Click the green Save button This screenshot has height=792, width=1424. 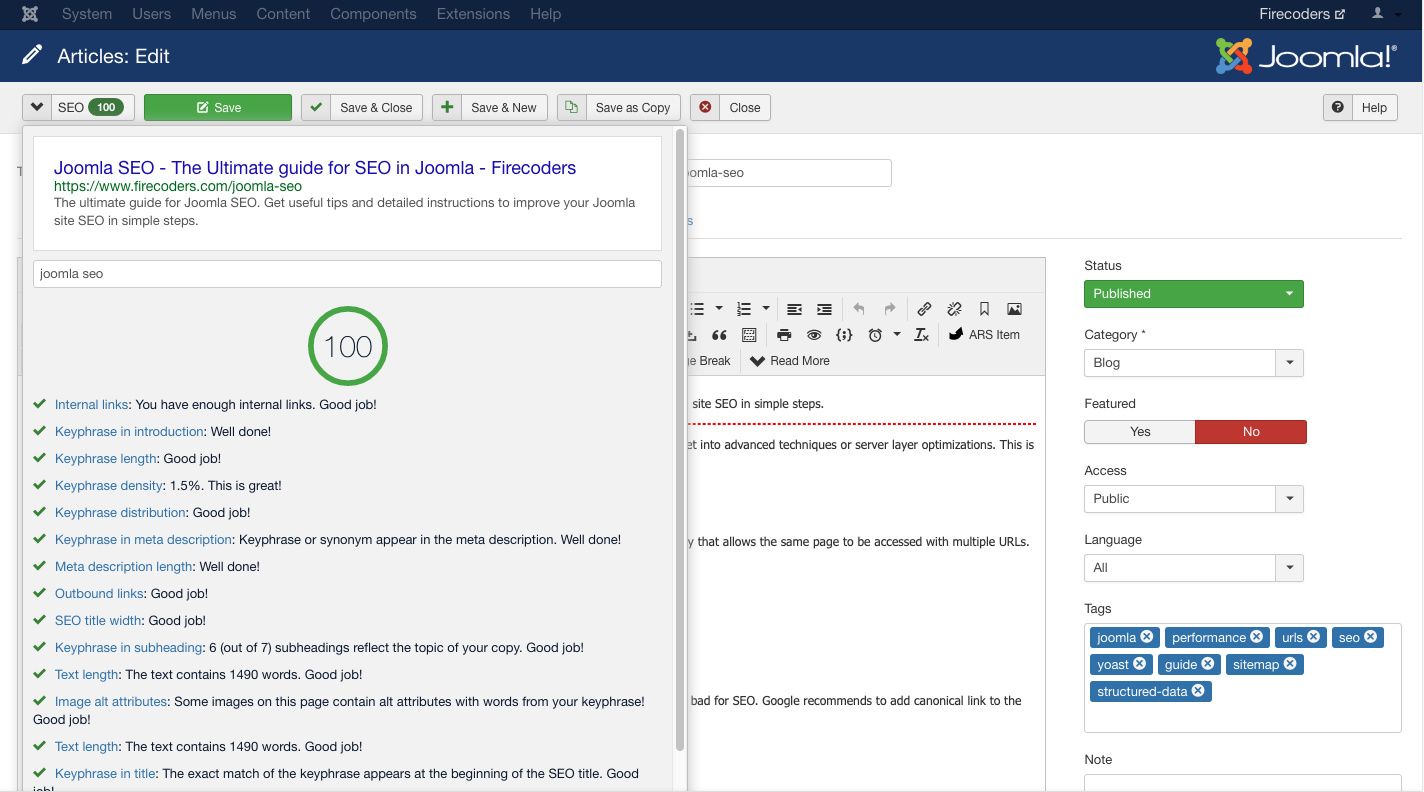pos(218,108)
